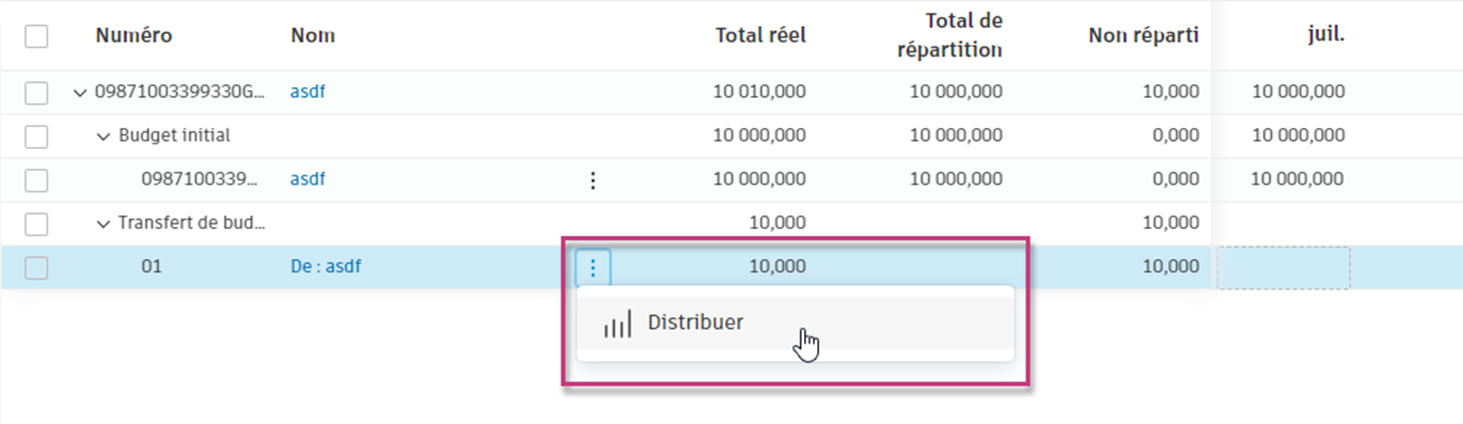Image resolution: width=1463 pixels, height=424 pixels.
Task: Click the Non réparti 0,000 in the Budget initial row
Action: pos(1175,136)
